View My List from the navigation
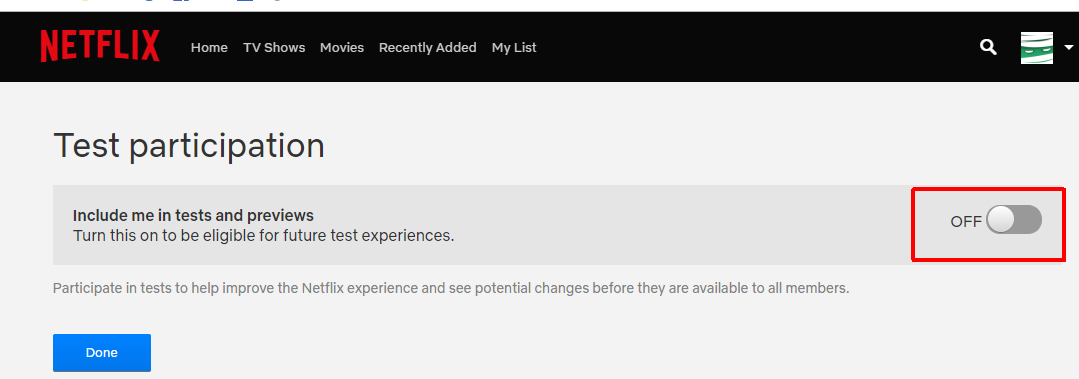 coord(514,47)
